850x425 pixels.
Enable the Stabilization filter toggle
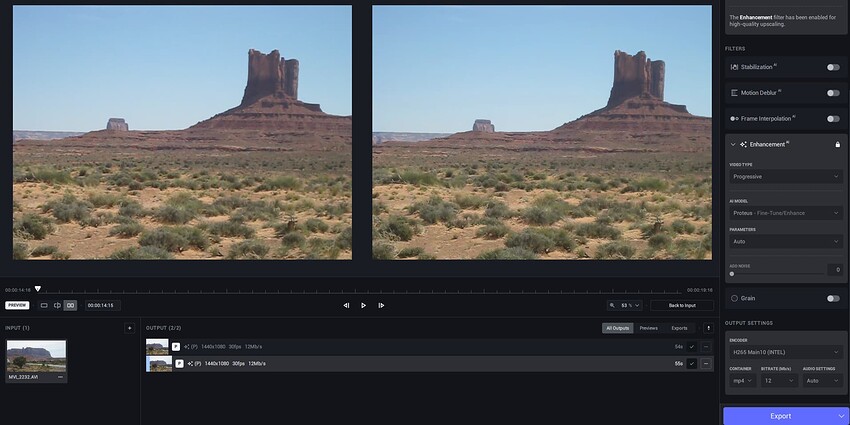click(832, 67)
